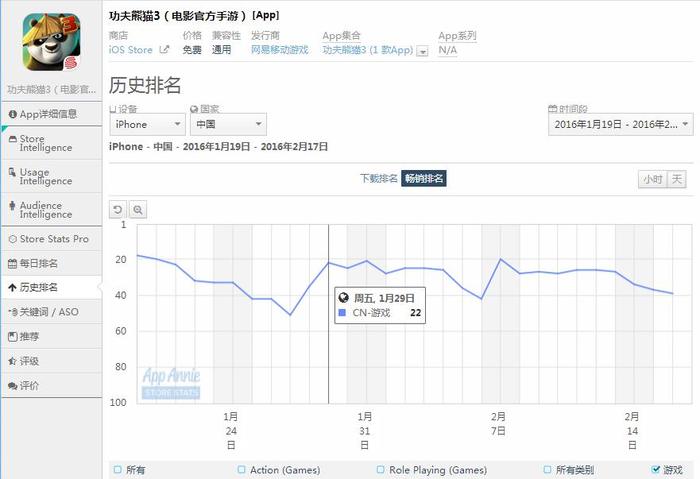Click the speech bubble icon beside 评价

click(x=12, y=386)
